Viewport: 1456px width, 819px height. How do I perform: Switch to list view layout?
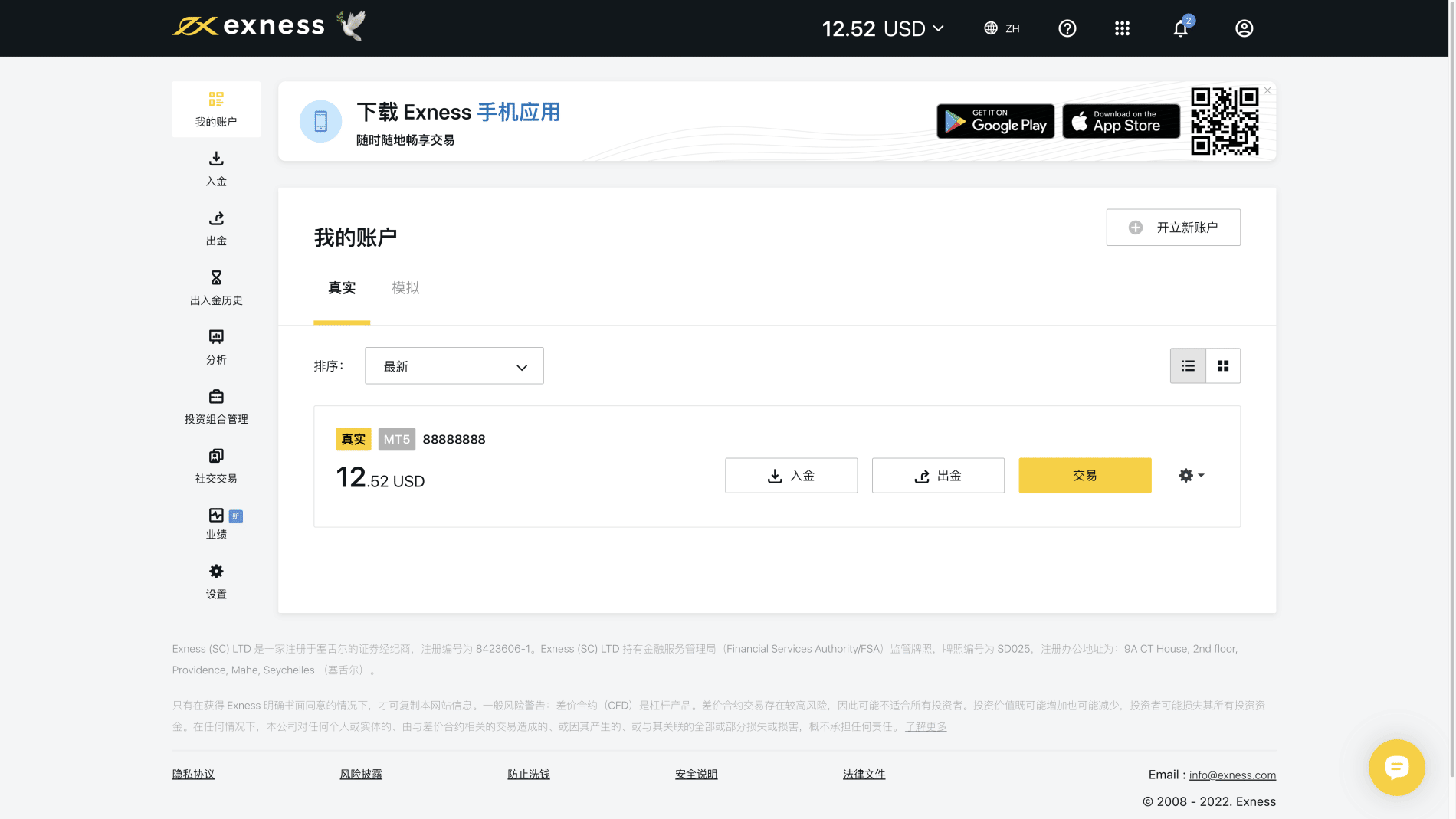(1188, 366)
